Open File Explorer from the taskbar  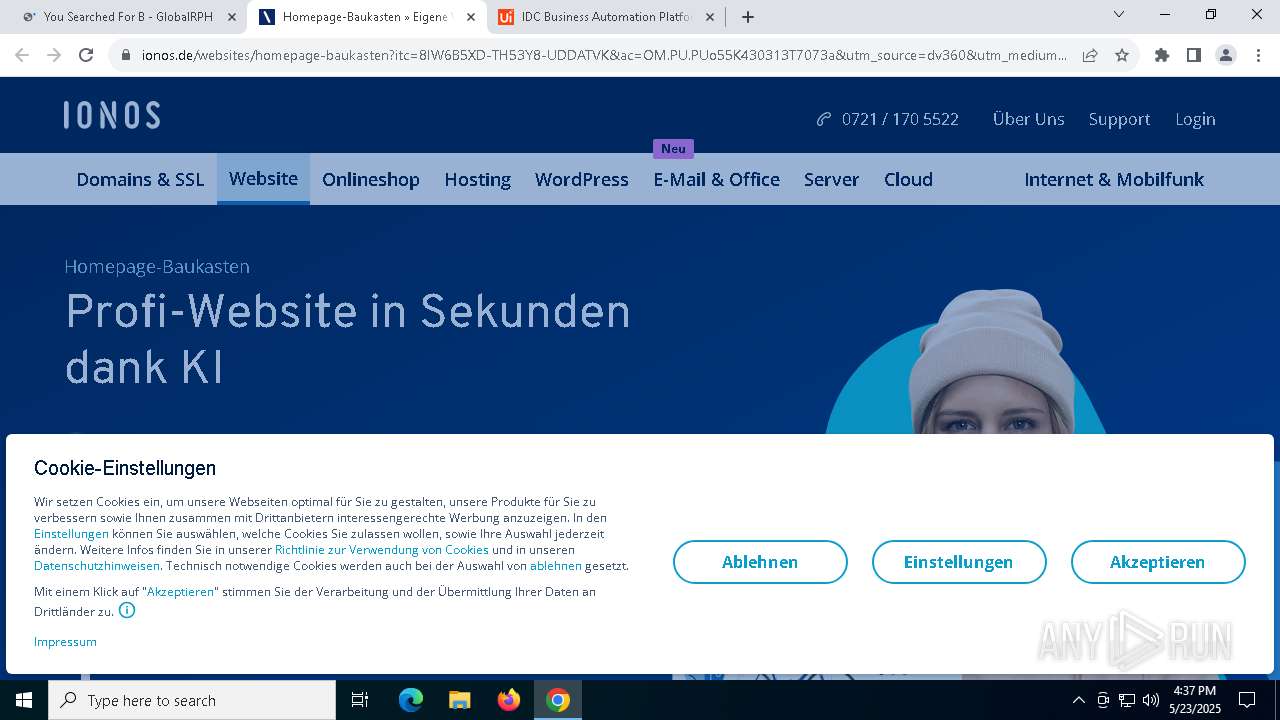click(x=460, y=700)
